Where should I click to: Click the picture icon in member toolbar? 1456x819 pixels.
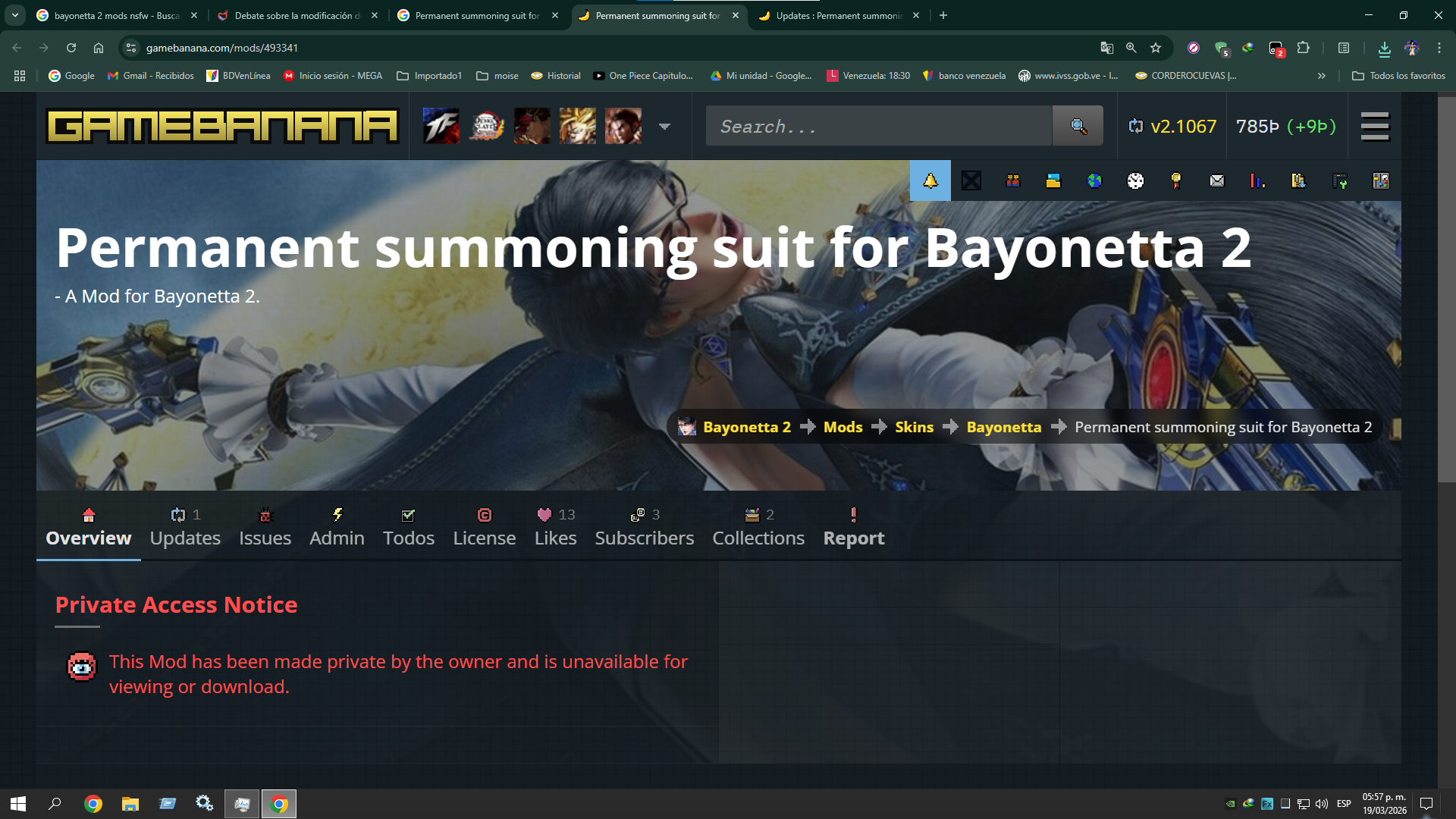(x=1053, y=180)
